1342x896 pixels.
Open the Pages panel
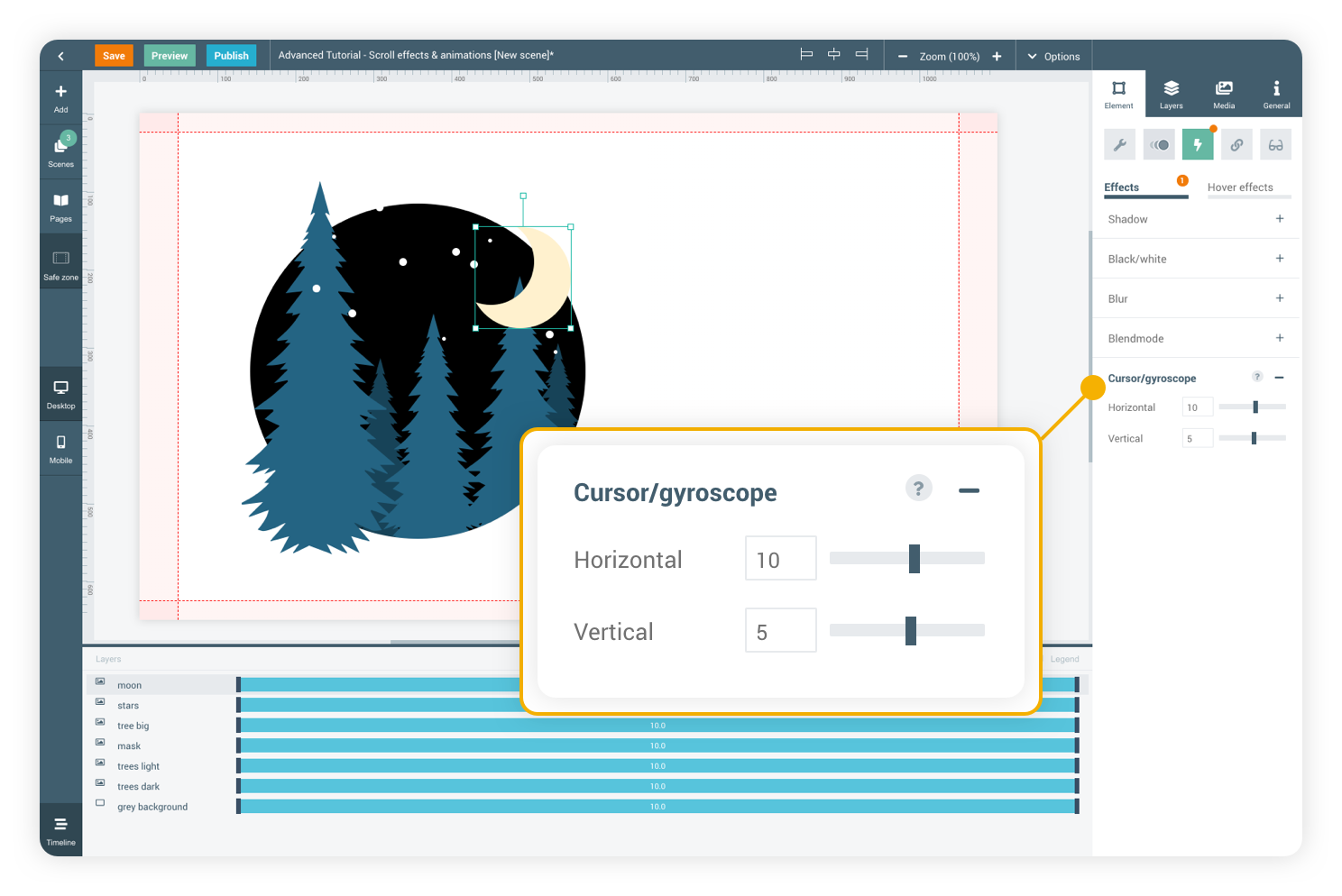pyautogui.click(x=60, y=206)
